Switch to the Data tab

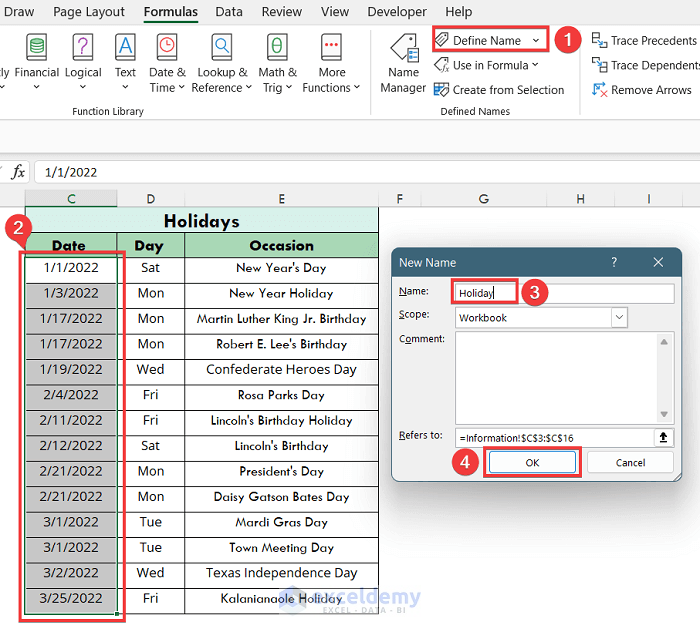(229, 12)
